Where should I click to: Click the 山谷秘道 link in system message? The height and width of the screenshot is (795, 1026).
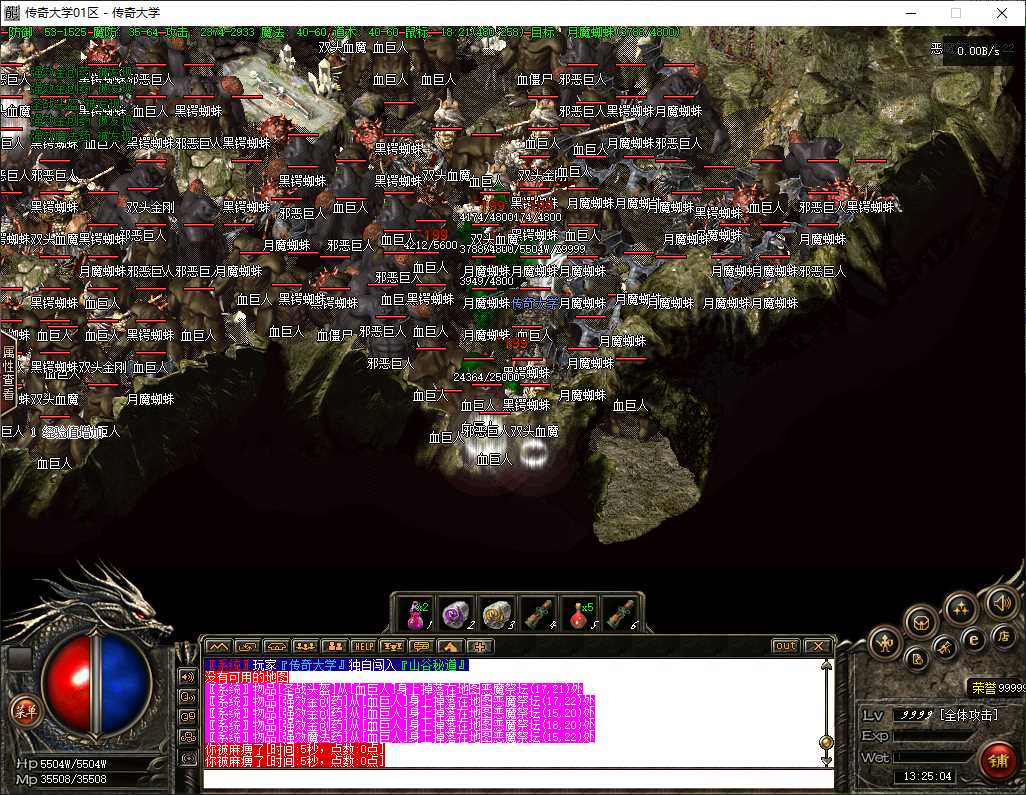pos(433,665)
